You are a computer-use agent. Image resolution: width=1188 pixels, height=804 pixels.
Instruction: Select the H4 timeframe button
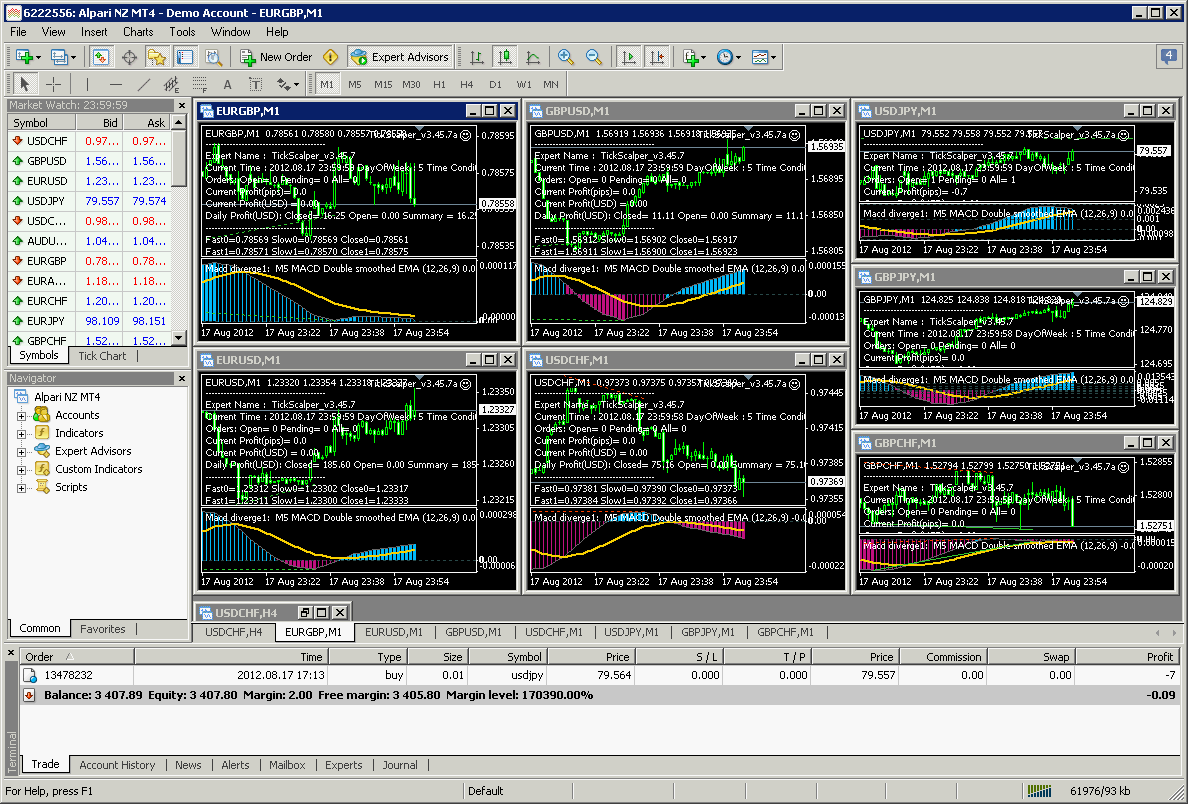click(467, 84)
